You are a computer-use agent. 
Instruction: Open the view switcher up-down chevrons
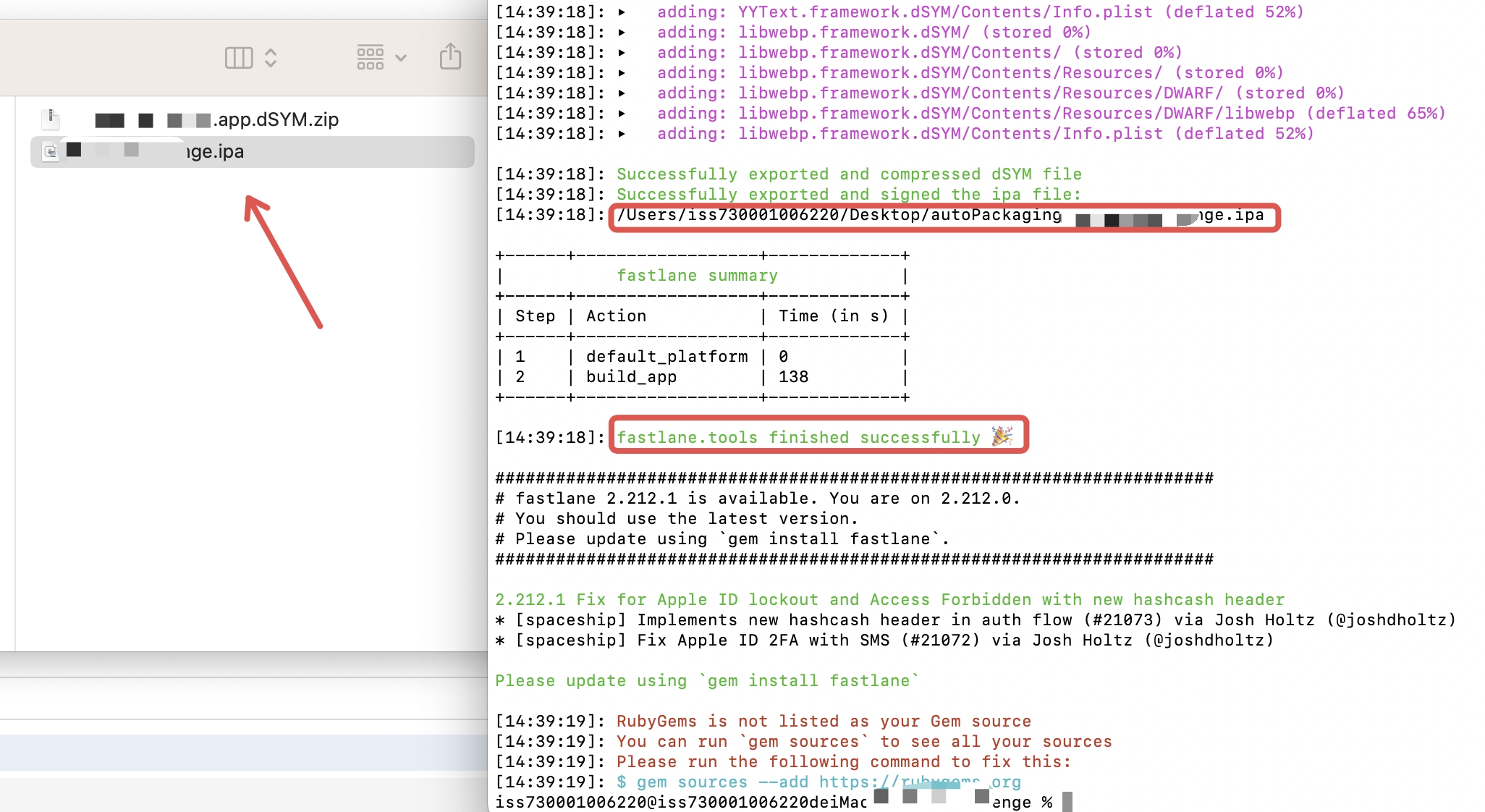click(271, 58)
